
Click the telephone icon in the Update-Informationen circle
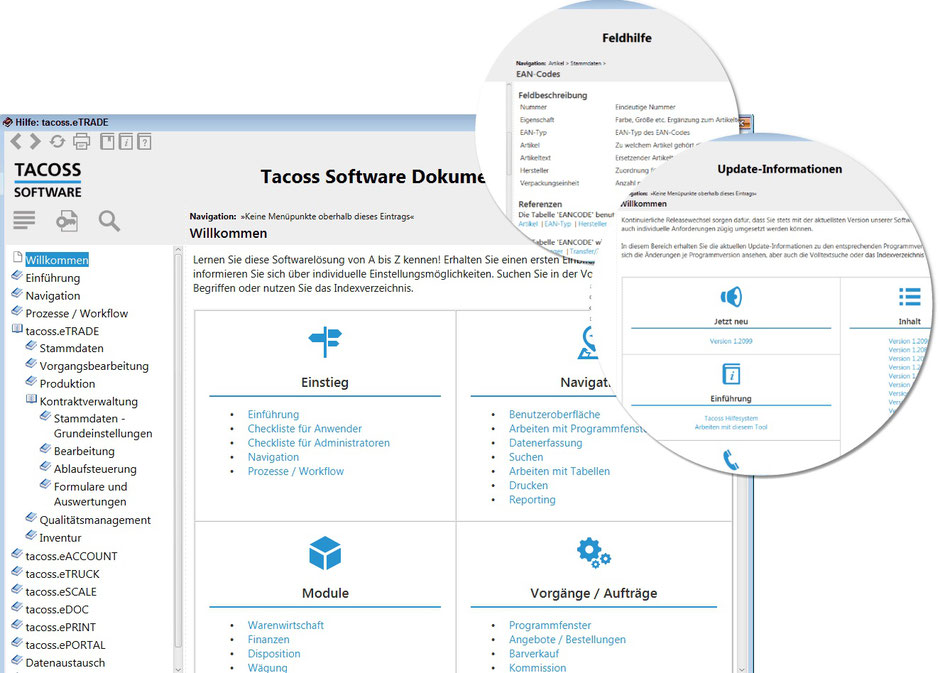[731, 460]
